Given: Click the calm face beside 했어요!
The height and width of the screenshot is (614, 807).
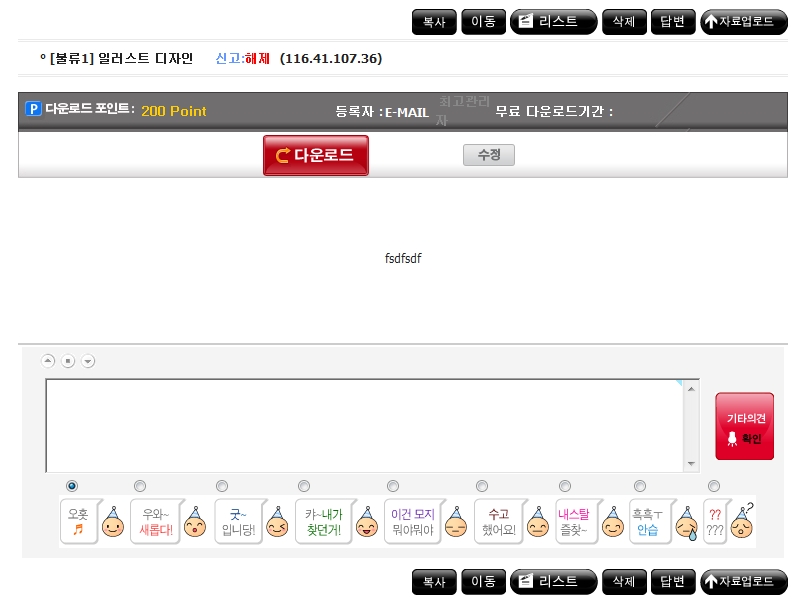Looking at the screenshot, I should pyautogui.click(x=538, y=522).
